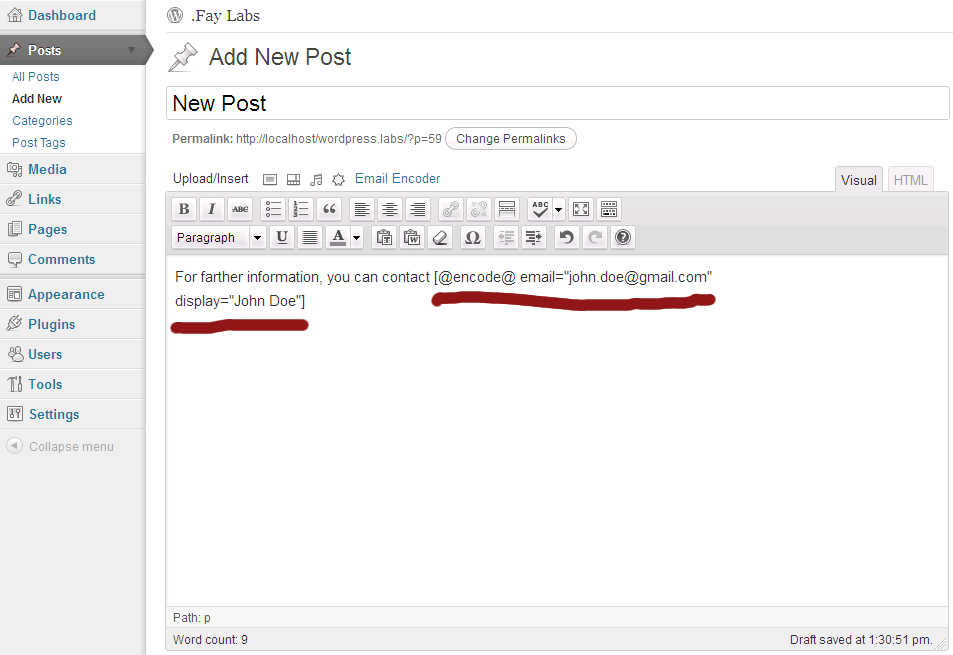Open All Posts submenu link
The image size is (953, 655).
(36, 77)
